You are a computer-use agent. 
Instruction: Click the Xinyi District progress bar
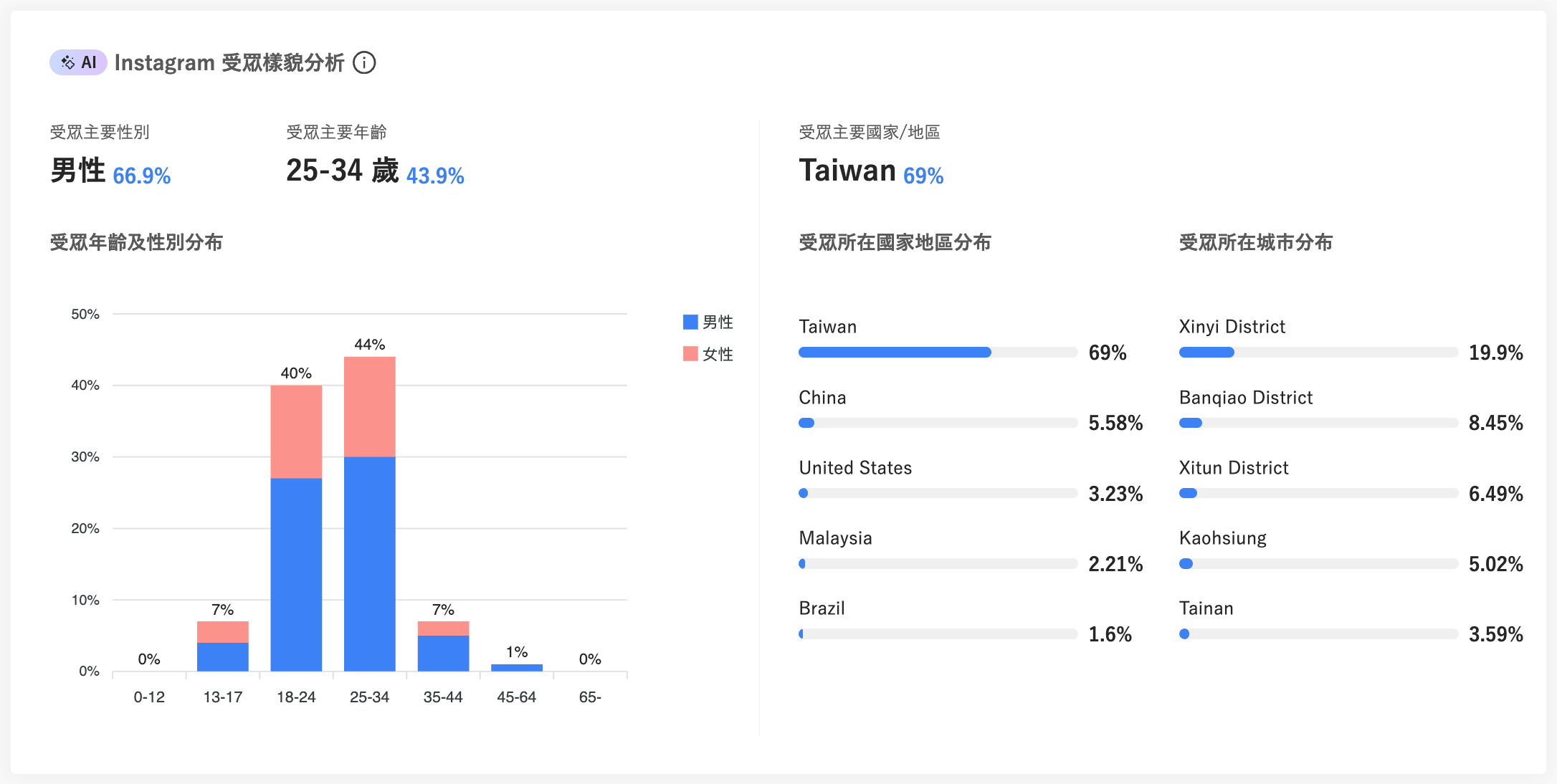click(1318, 352)
